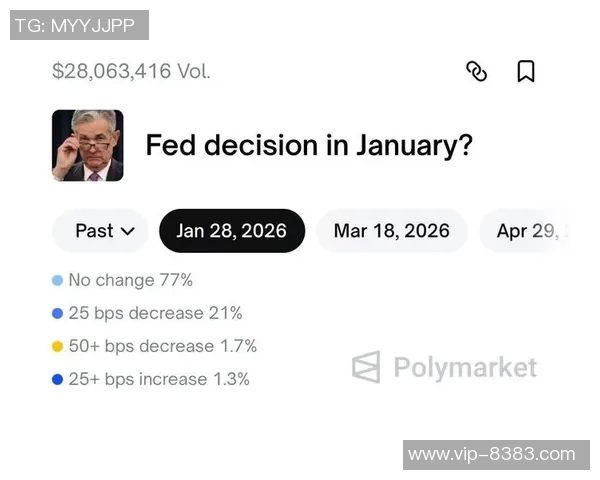Click the Jerome Powell market thumbnail

(88, 146)
